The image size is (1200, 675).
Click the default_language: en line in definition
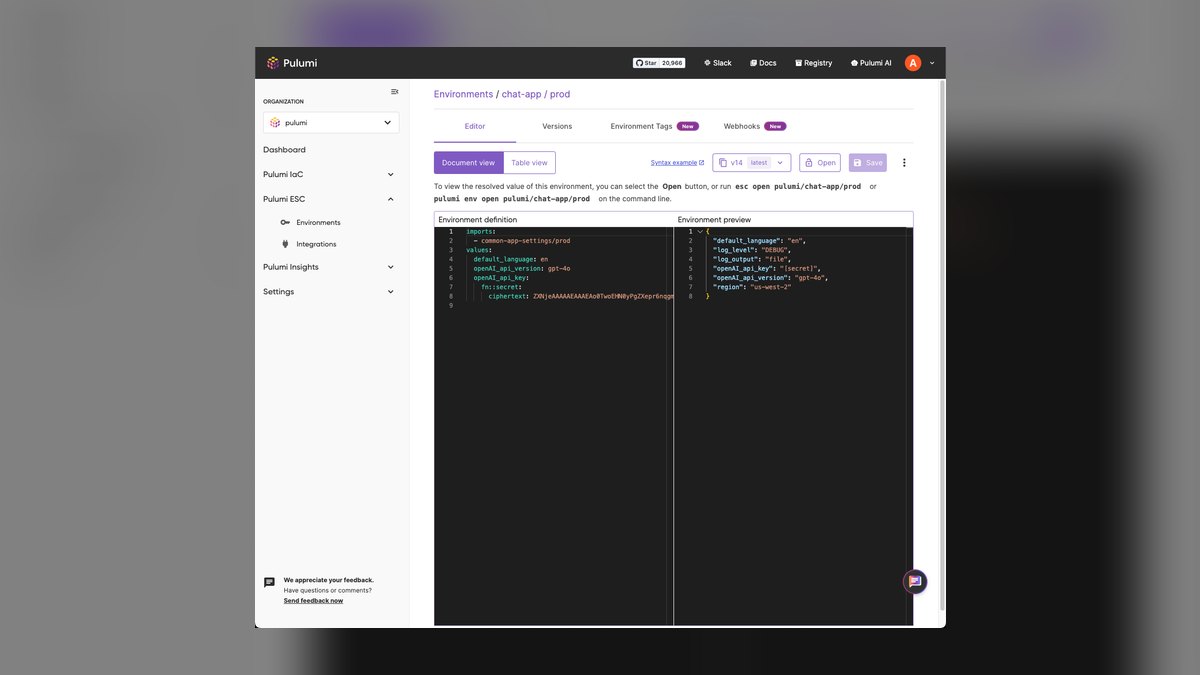[511, 259]
